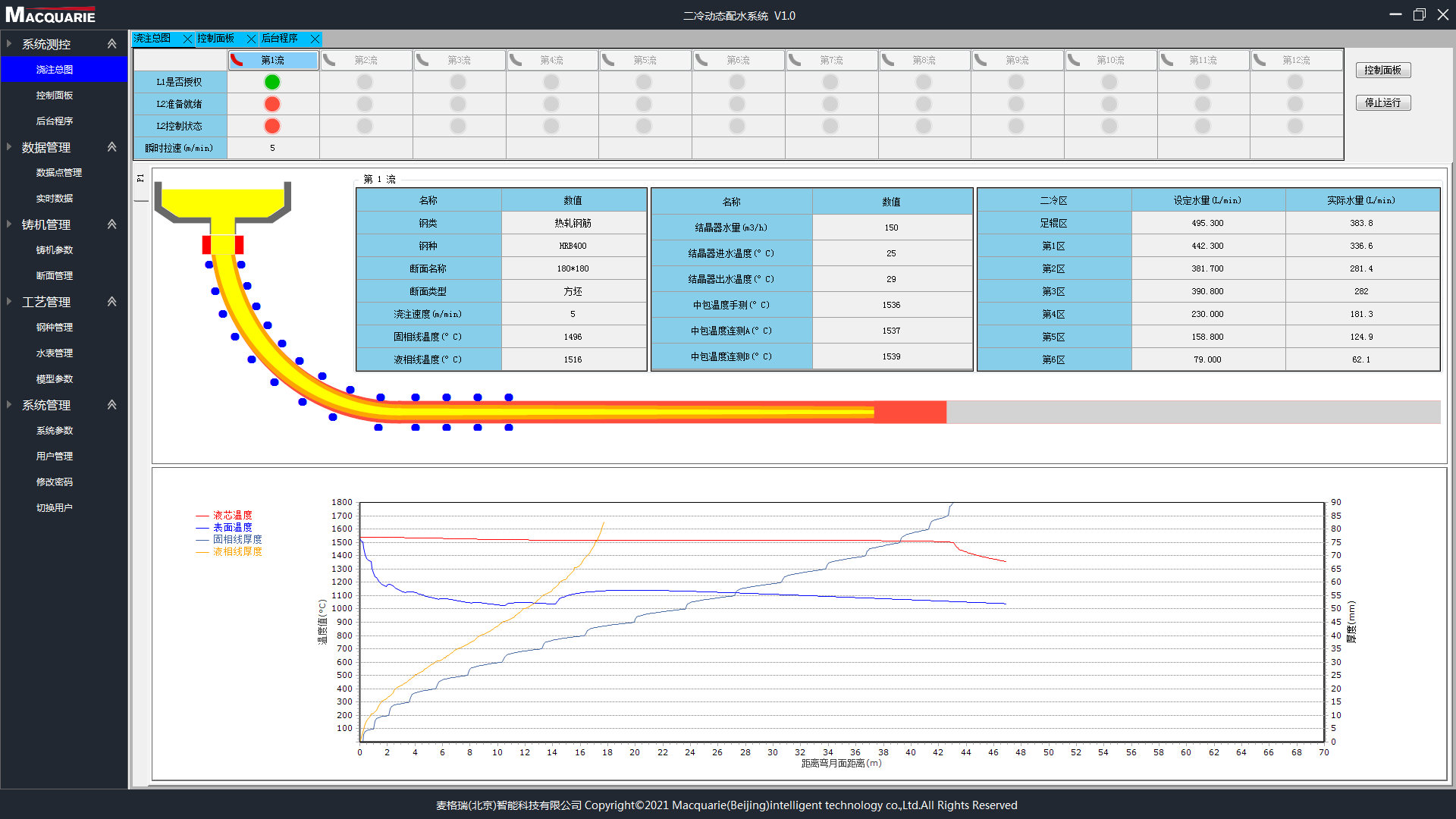This screenshot has height=819, width=1456.
Task: Select the 第4流 strand icon
Action: pos(516,60)
